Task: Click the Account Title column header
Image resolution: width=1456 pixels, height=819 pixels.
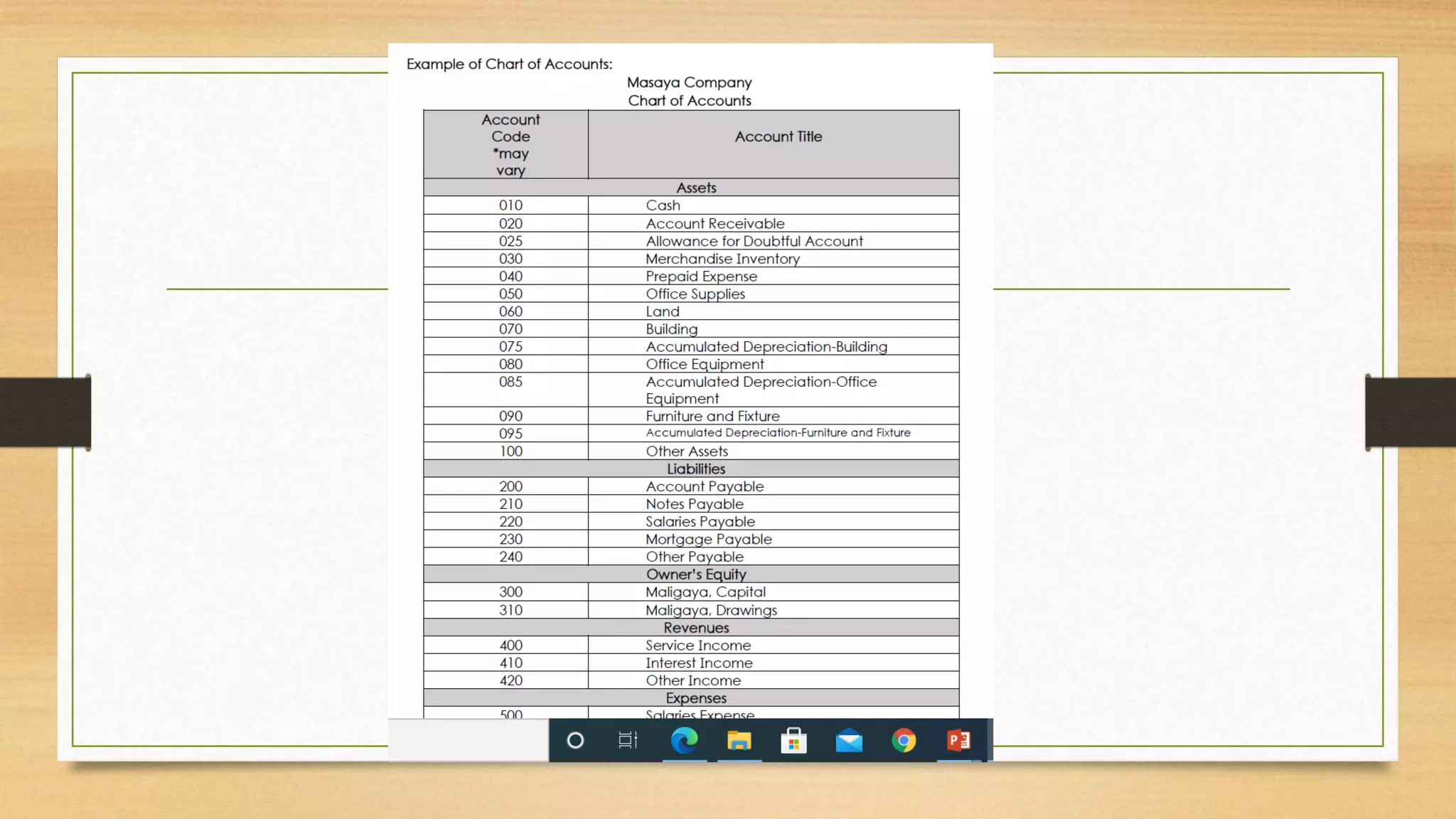Action: (x=778, y=136)
